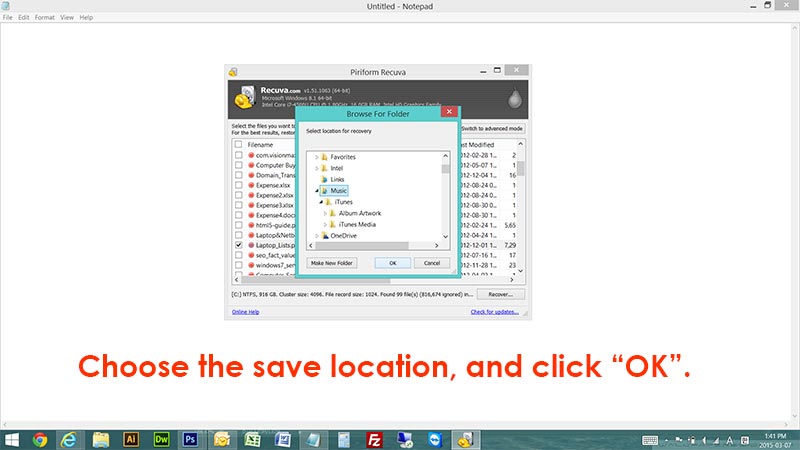Open the touch keyboard tray icon
Image resolution: width=800 pixels, height=450 pixels.
coord(649,440)
